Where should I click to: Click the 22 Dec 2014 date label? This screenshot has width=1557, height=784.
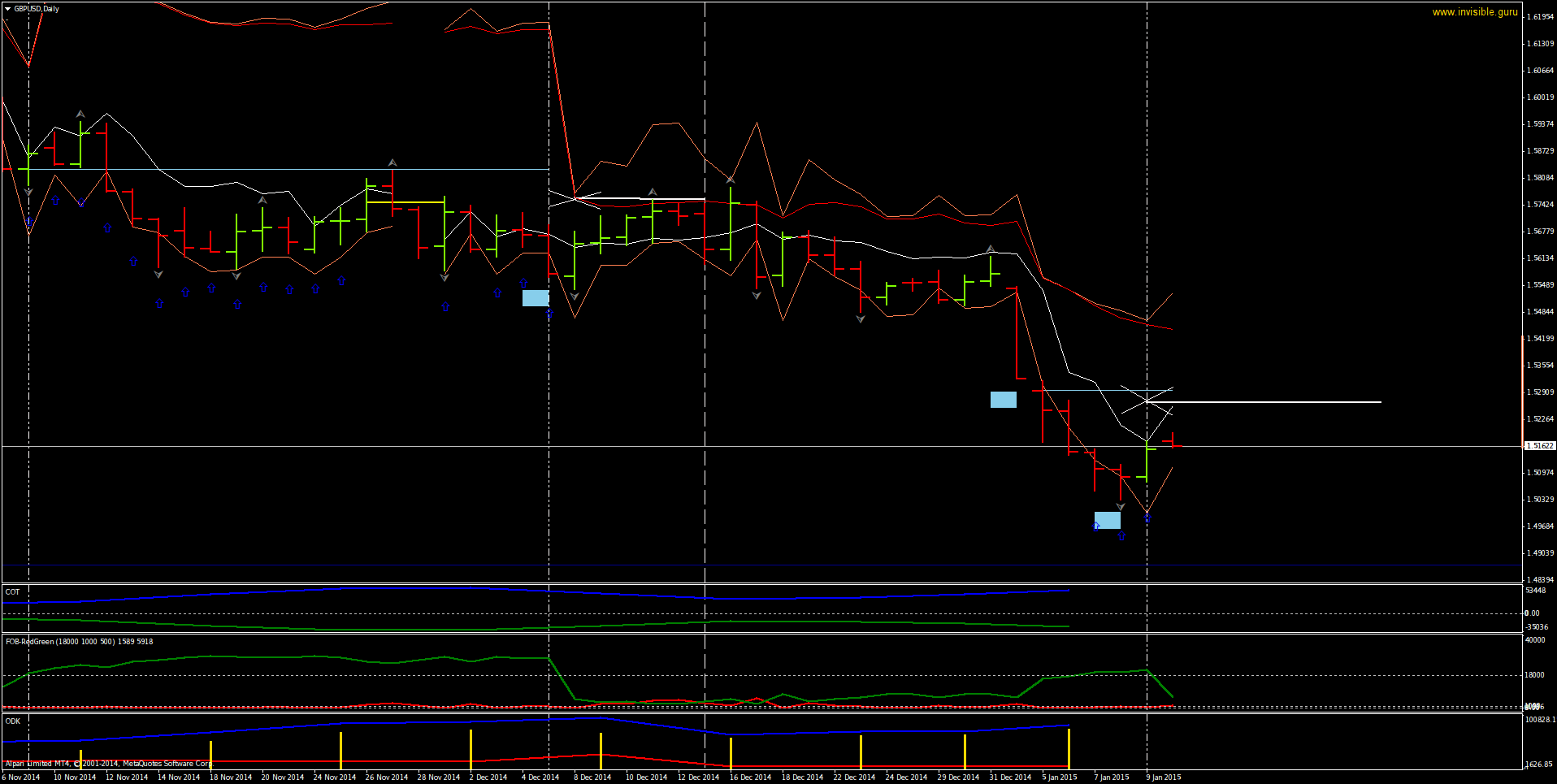coord(854,778)
